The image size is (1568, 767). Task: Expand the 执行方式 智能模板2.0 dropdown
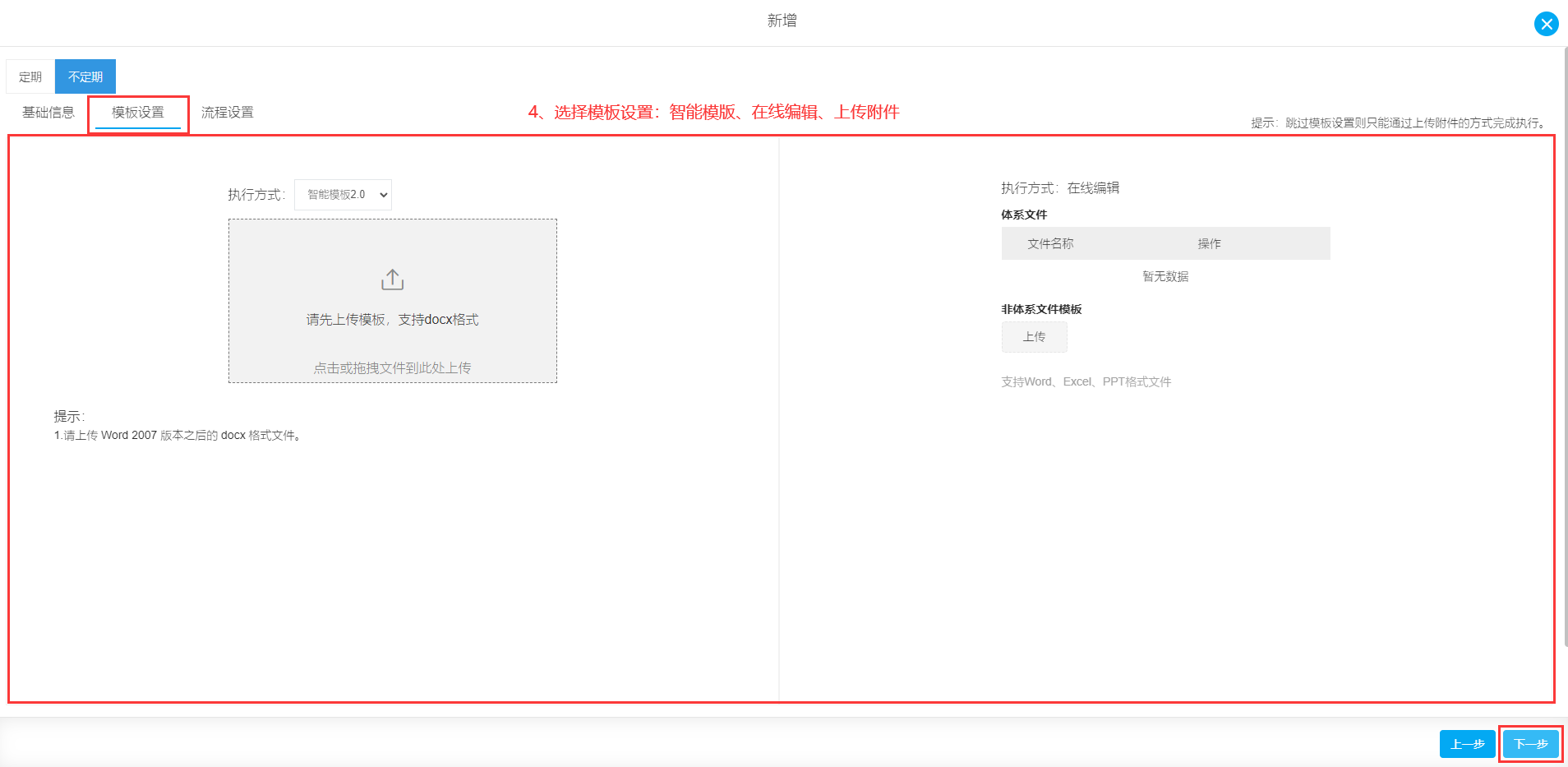(x=344, y=195)
